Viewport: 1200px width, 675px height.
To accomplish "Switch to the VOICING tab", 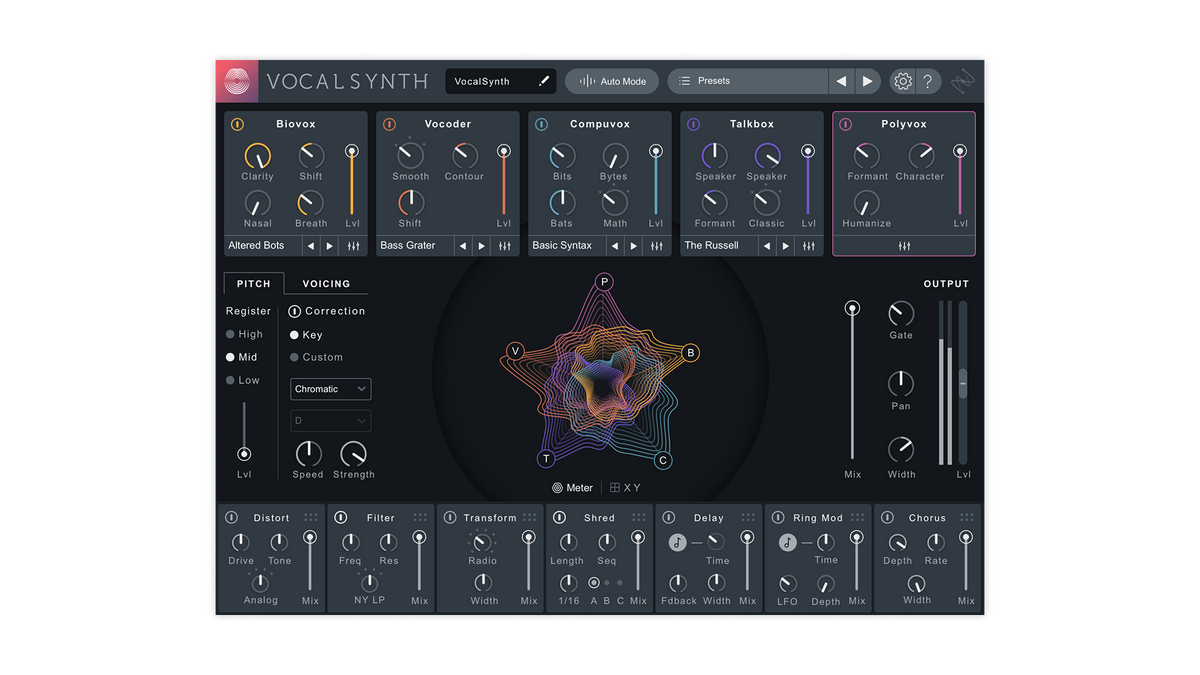I will [327, 284].
